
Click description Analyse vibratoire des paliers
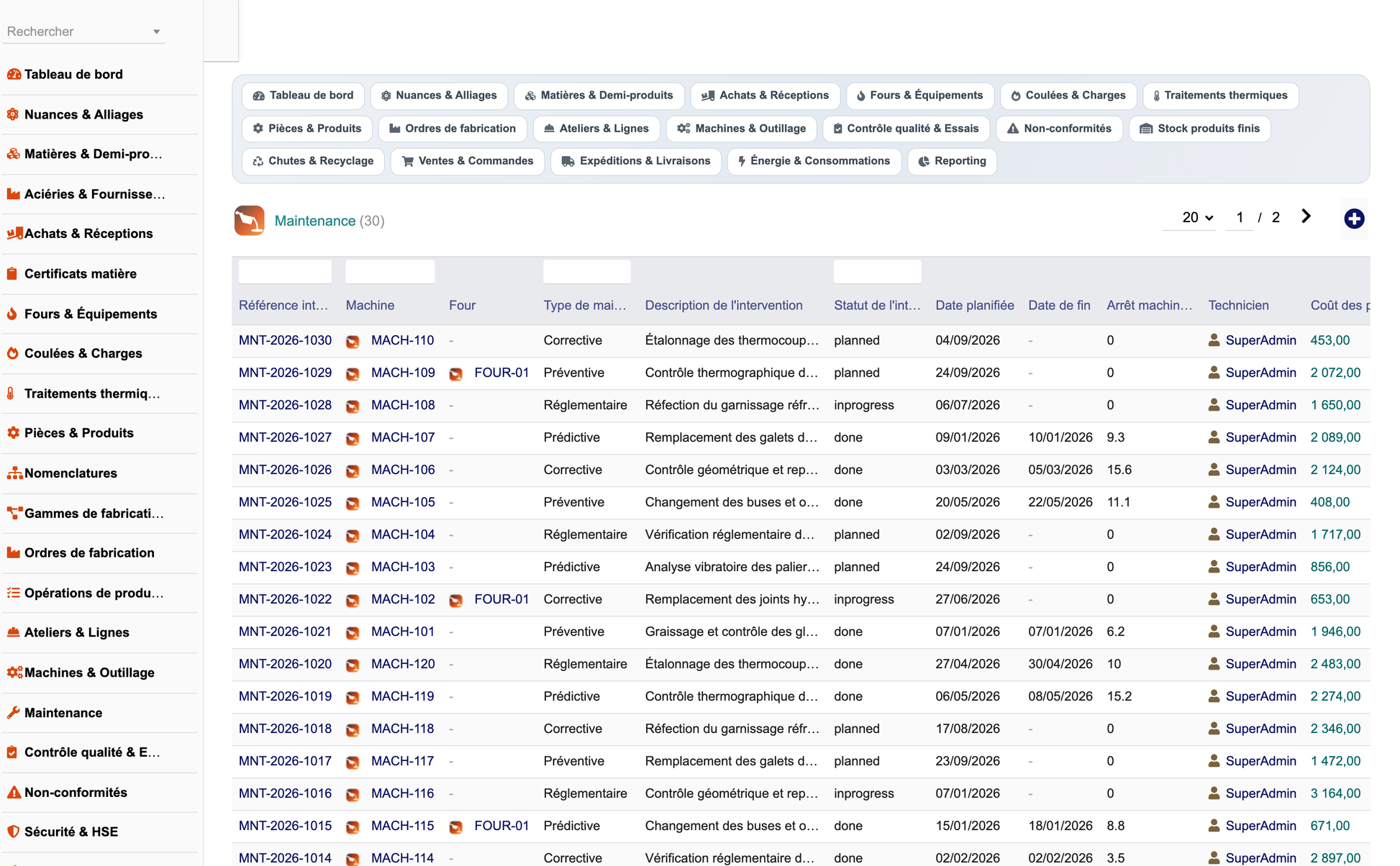732,567
